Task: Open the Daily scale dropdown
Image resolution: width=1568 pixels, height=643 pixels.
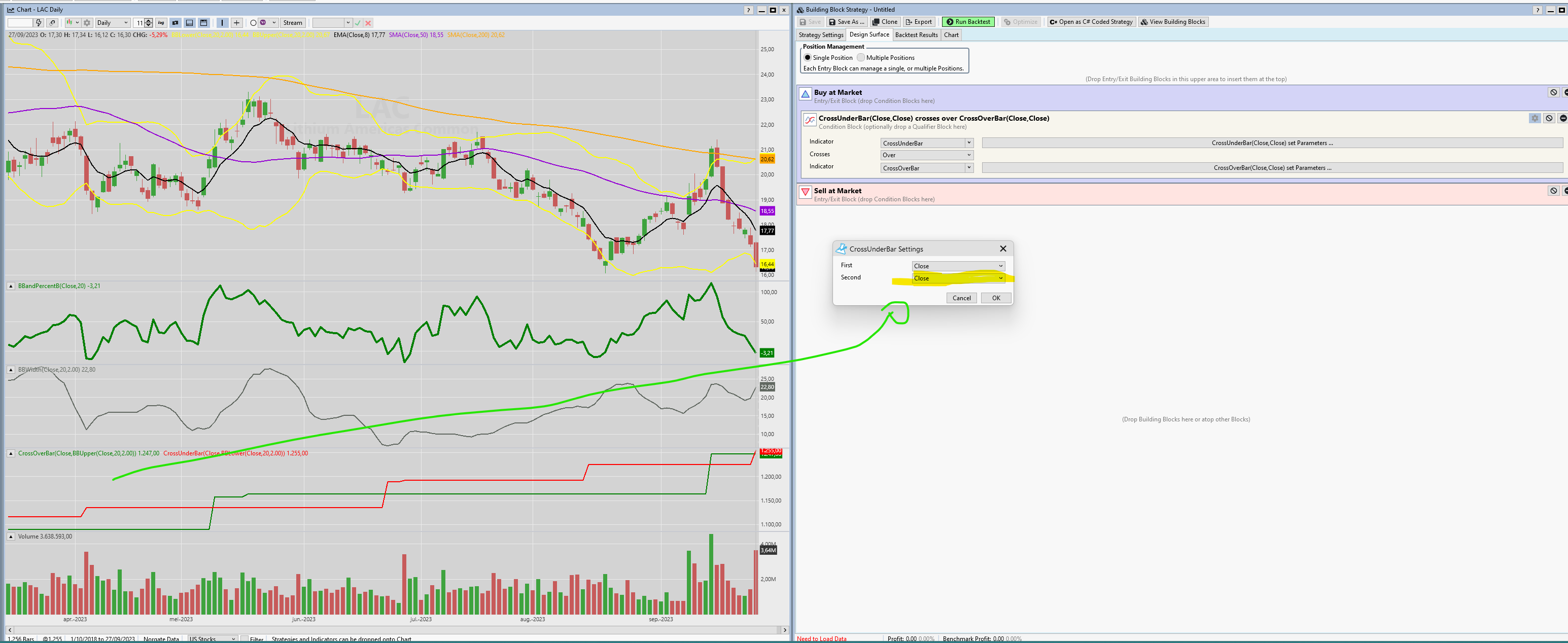Action: (113, 22)
